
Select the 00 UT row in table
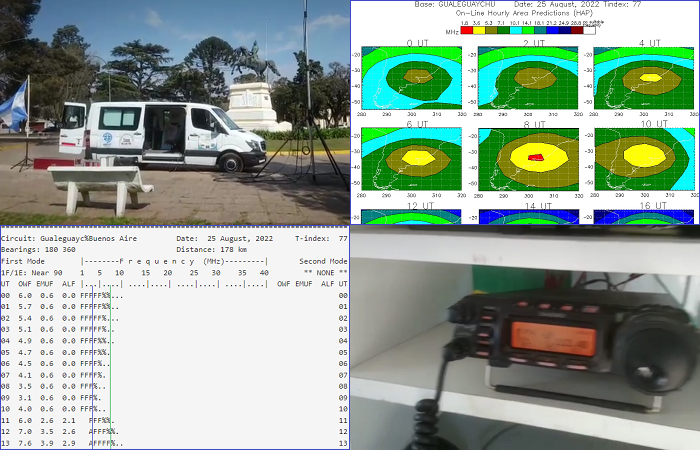click(60, 295)
